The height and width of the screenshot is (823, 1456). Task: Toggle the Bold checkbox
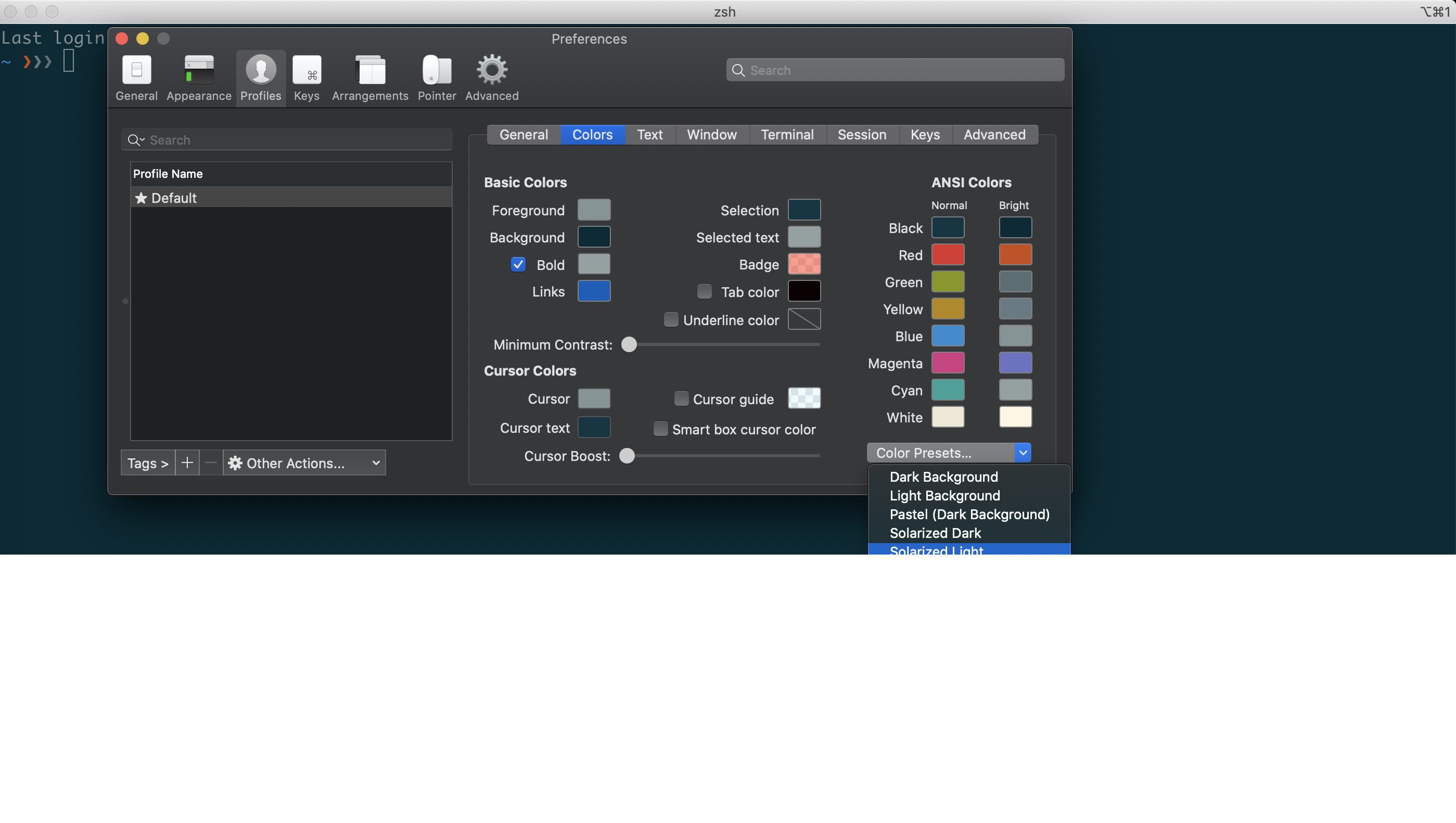[518, 264]
